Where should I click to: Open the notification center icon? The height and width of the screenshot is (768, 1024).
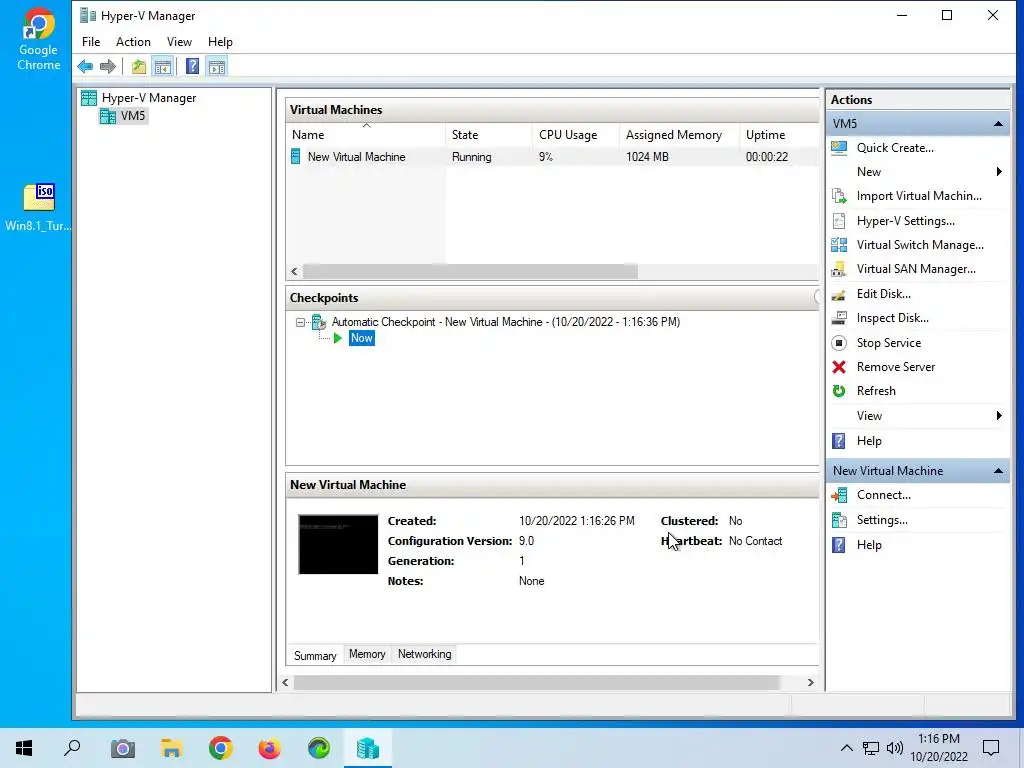point(991,748)
